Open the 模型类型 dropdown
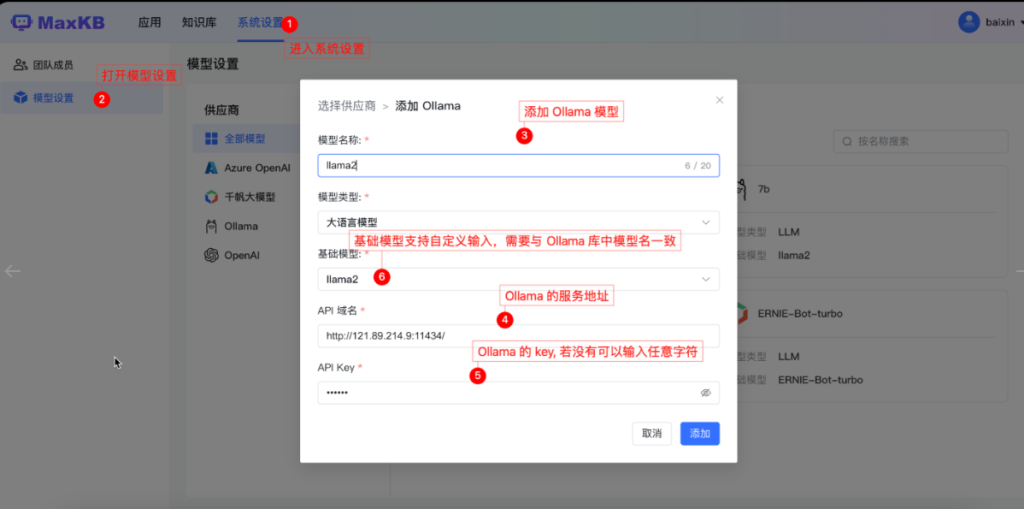The height and width of the screenshot is (509, 1024). [x=519, y=222]
